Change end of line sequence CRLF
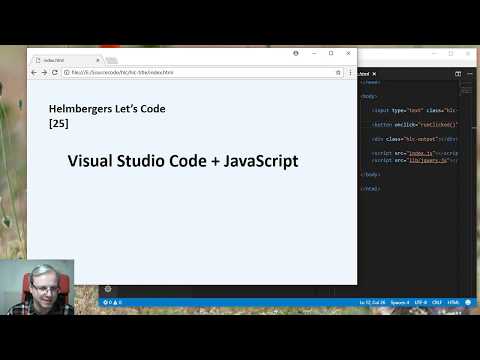Image resolution: width=480 pixels, height=360 pixels. 437,302
